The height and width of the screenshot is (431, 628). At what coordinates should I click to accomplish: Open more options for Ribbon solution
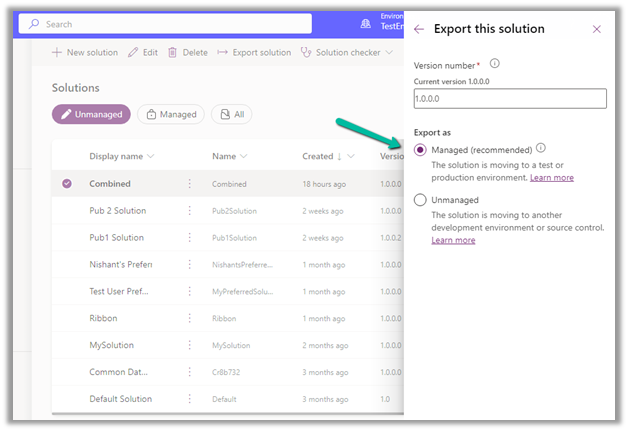click(189, 318)
